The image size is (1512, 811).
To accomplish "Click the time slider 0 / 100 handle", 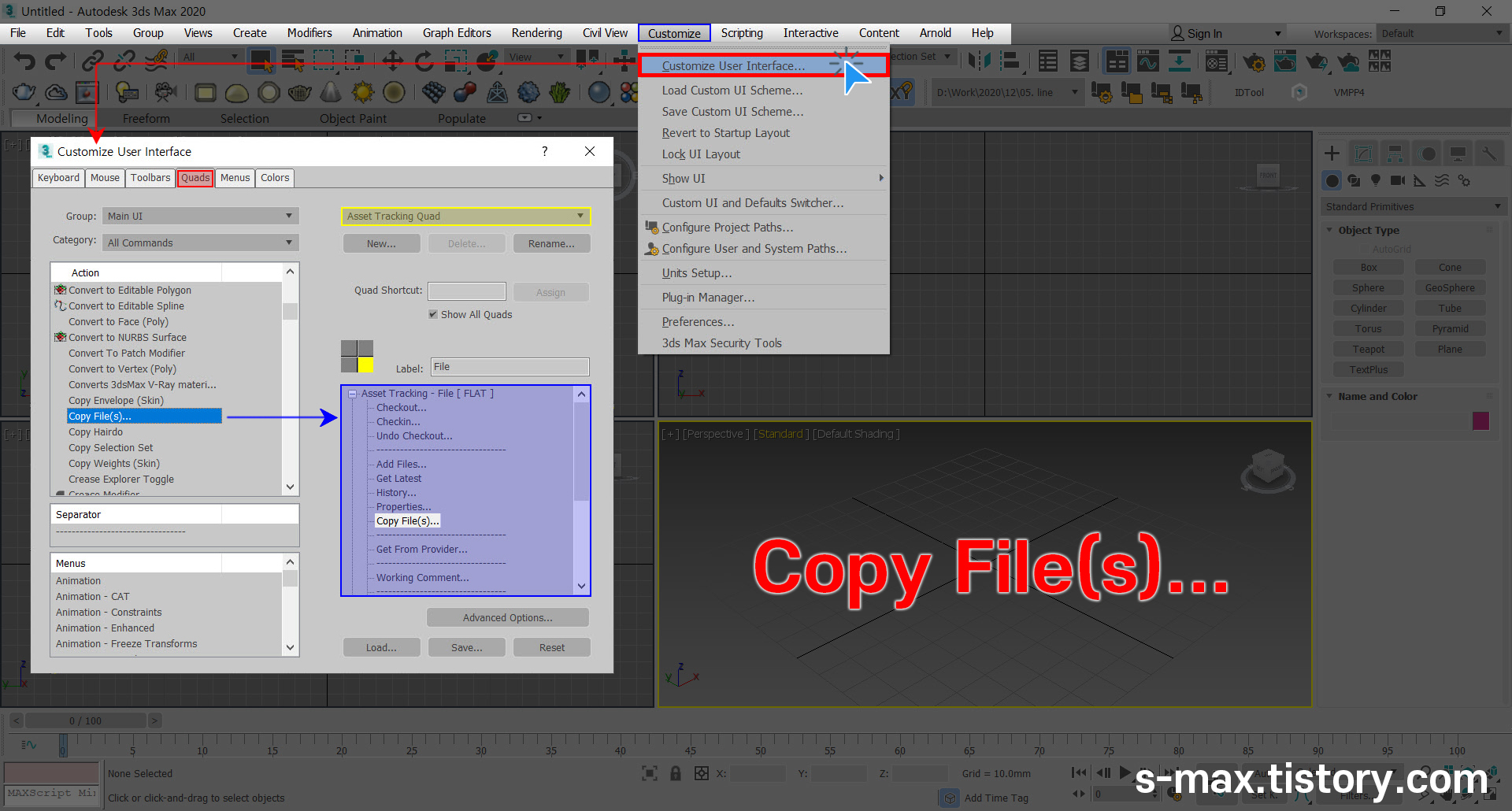I will tap(85, 720).
